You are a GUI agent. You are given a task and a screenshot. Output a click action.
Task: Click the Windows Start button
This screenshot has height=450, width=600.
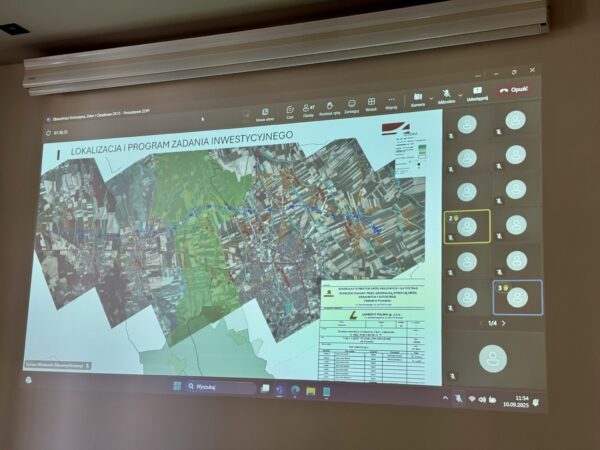(177, 386)
